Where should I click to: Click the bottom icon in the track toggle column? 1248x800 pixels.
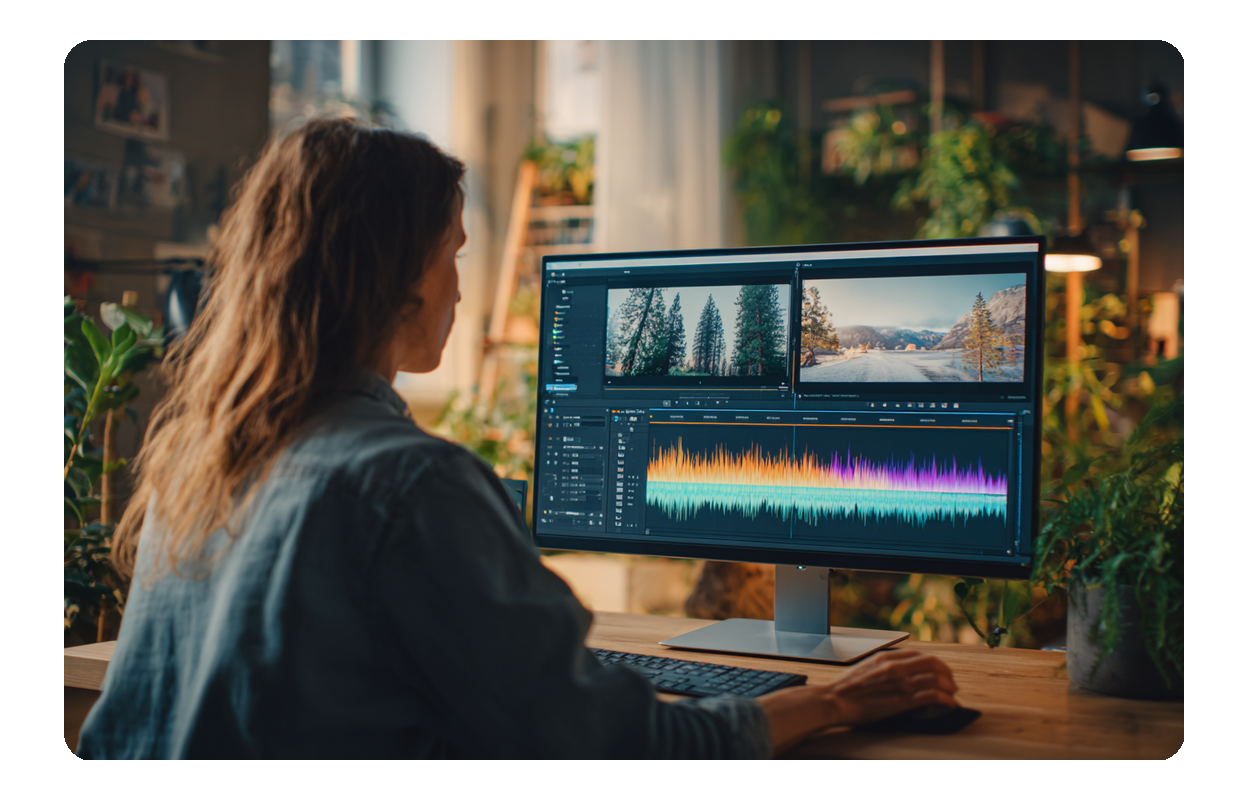pos(618,523)
